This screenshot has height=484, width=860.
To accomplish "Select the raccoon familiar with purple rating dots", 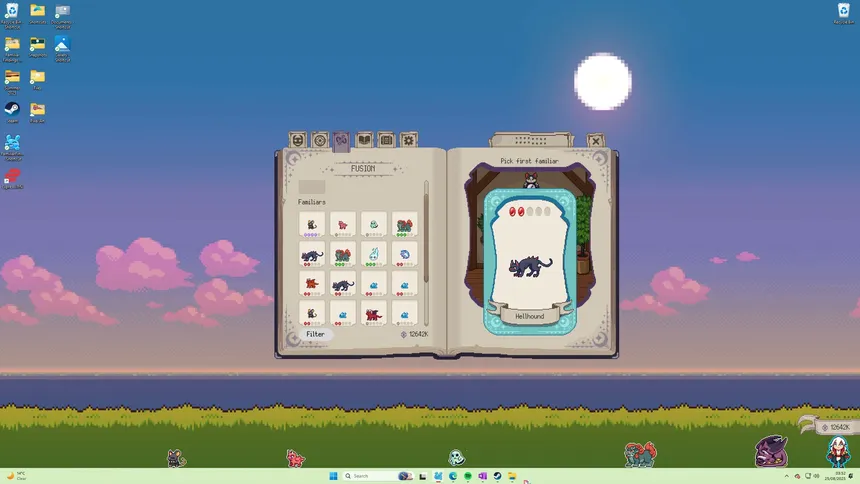I will pyautogui.click(x=312, y=224).
